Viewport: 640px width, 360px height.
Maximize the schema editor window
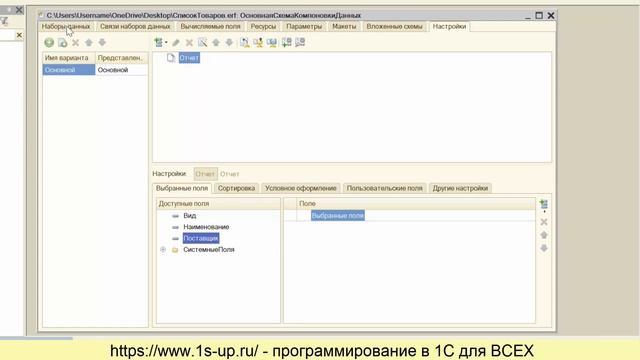coord(539,16)
